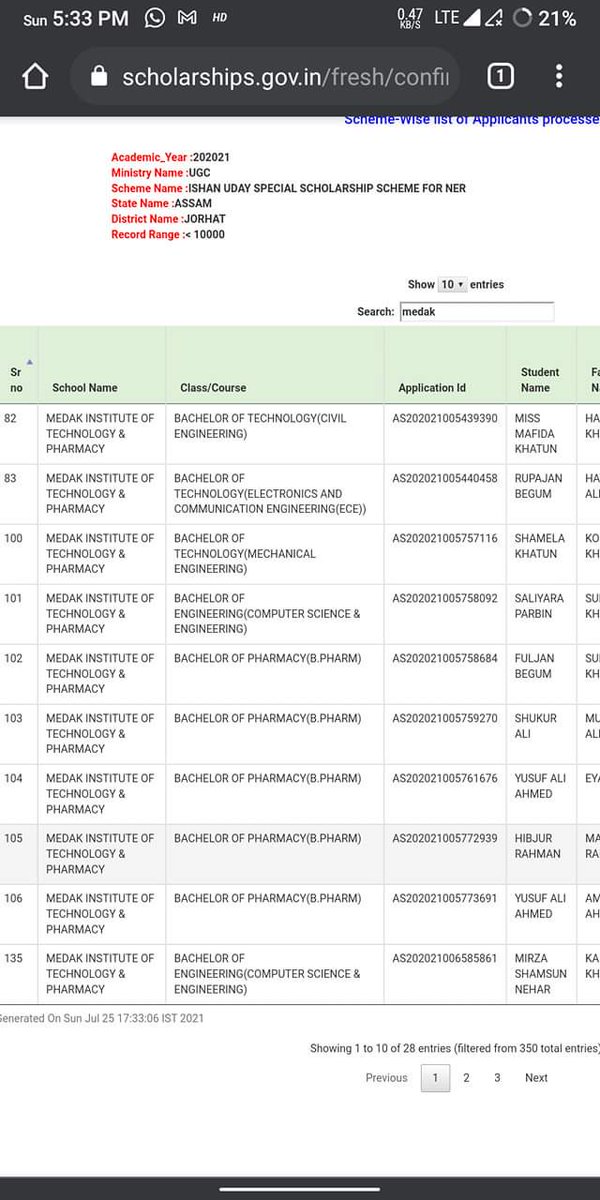Select student name HIBJUR RAHMAN
The image size is (600, 1200).
(x=538, y=846)
